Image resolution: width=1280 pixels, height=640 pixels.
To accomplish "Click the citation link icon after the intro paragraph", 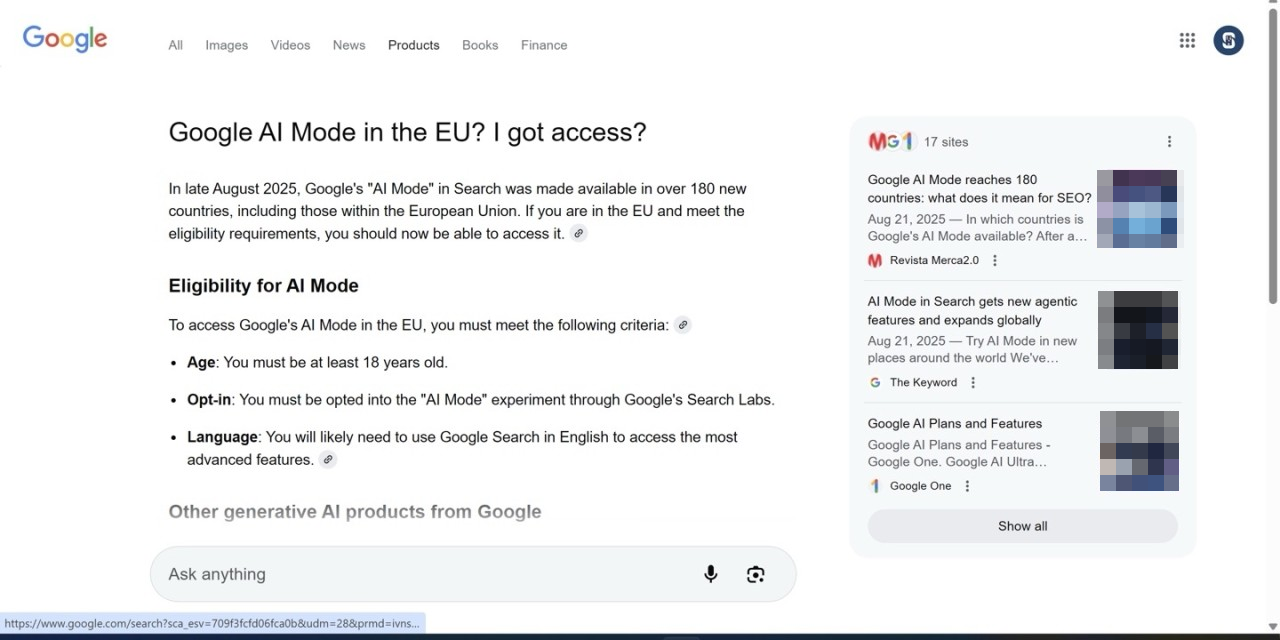I will tap(579, 233).
